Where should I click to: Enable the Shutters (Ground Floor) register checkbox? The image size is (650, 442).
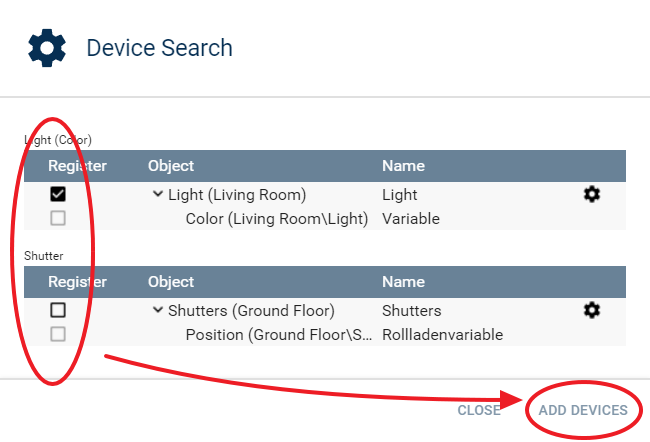[58, 311]
